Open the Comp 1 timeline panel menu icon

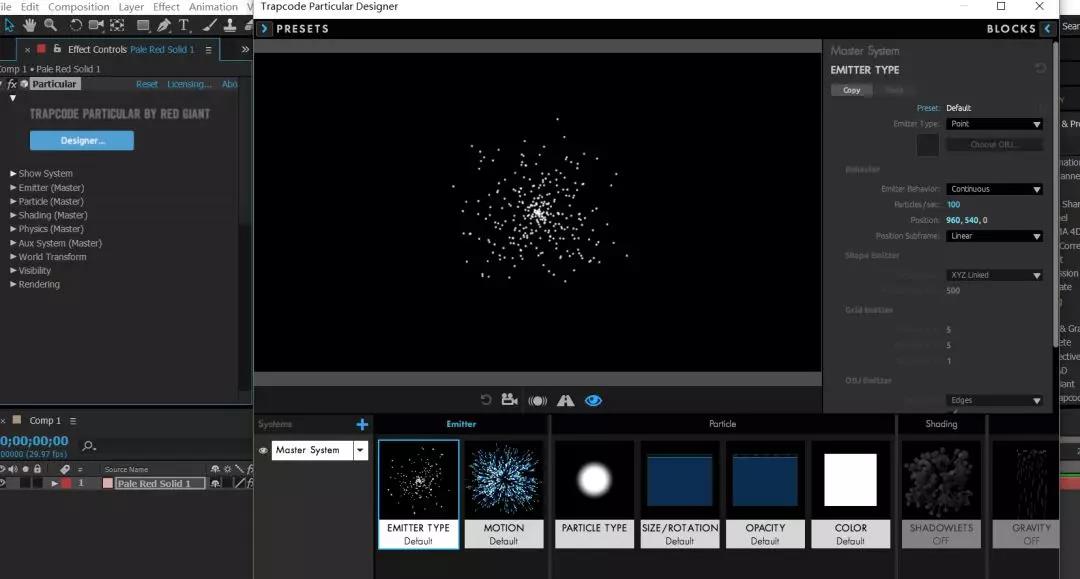(x=73, y=421)
